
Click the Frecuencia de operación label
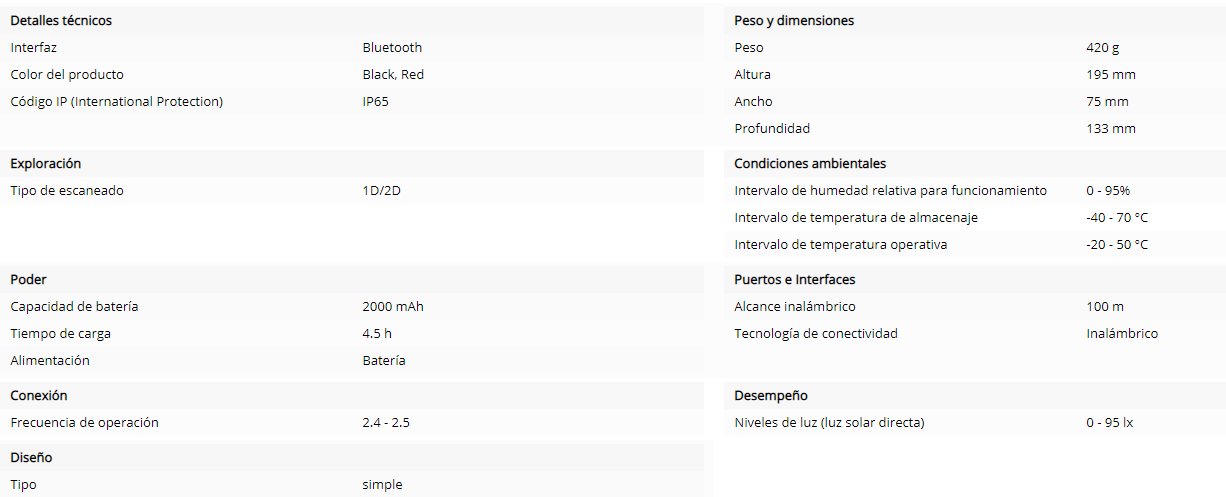click(x=84, y=422)
